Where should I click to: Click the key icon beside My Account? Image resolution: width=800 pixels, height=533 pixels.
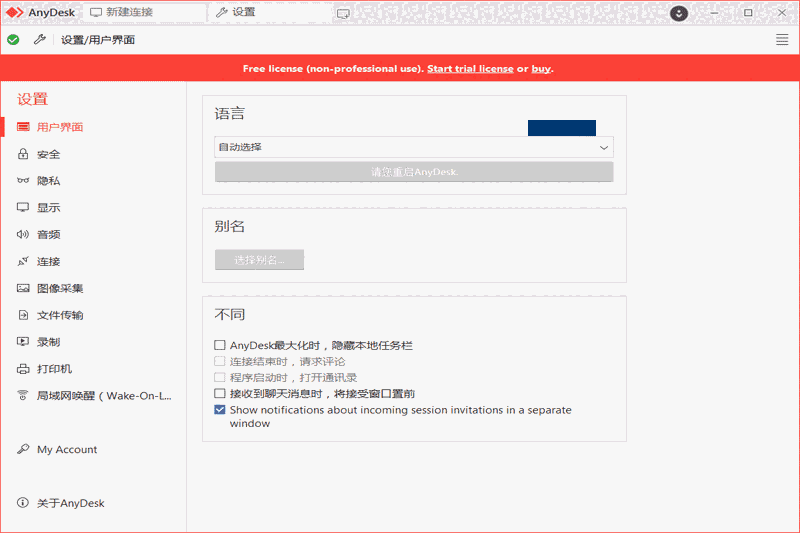pyautogui.click(x=23, y=449)
